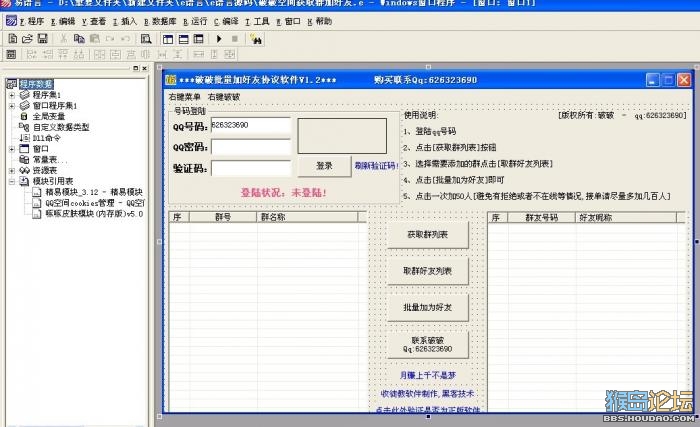Screen dimensions: 700x427
Task: Click the 全局变量 database icon in tree
Action: (24, 116)
